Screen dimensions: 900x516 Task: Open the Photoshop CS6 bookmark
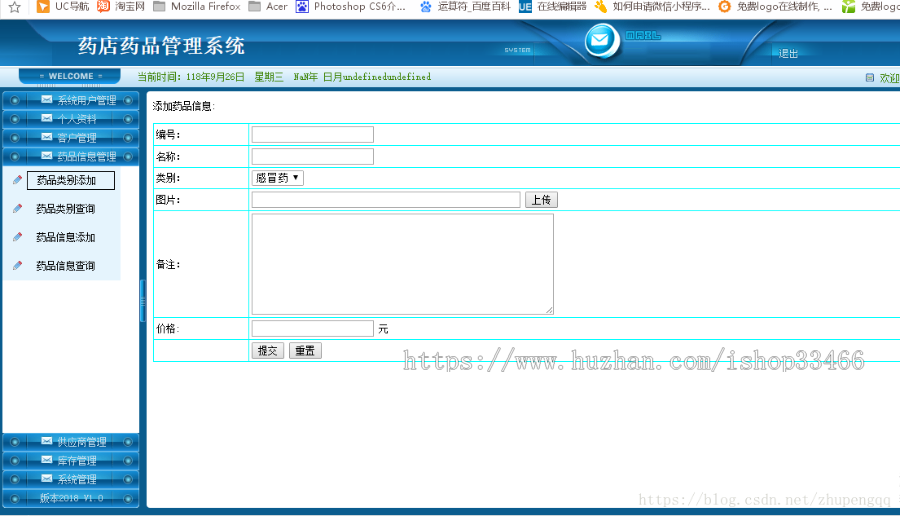(x=351, y=6)
